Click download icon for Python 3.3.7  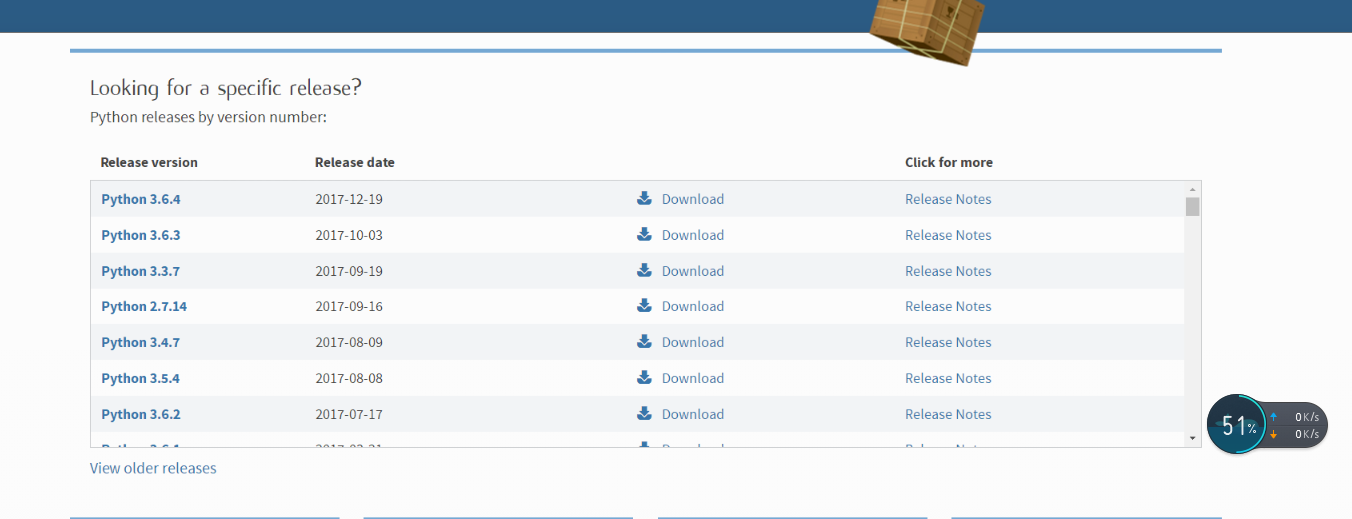(x=644, y=270)
